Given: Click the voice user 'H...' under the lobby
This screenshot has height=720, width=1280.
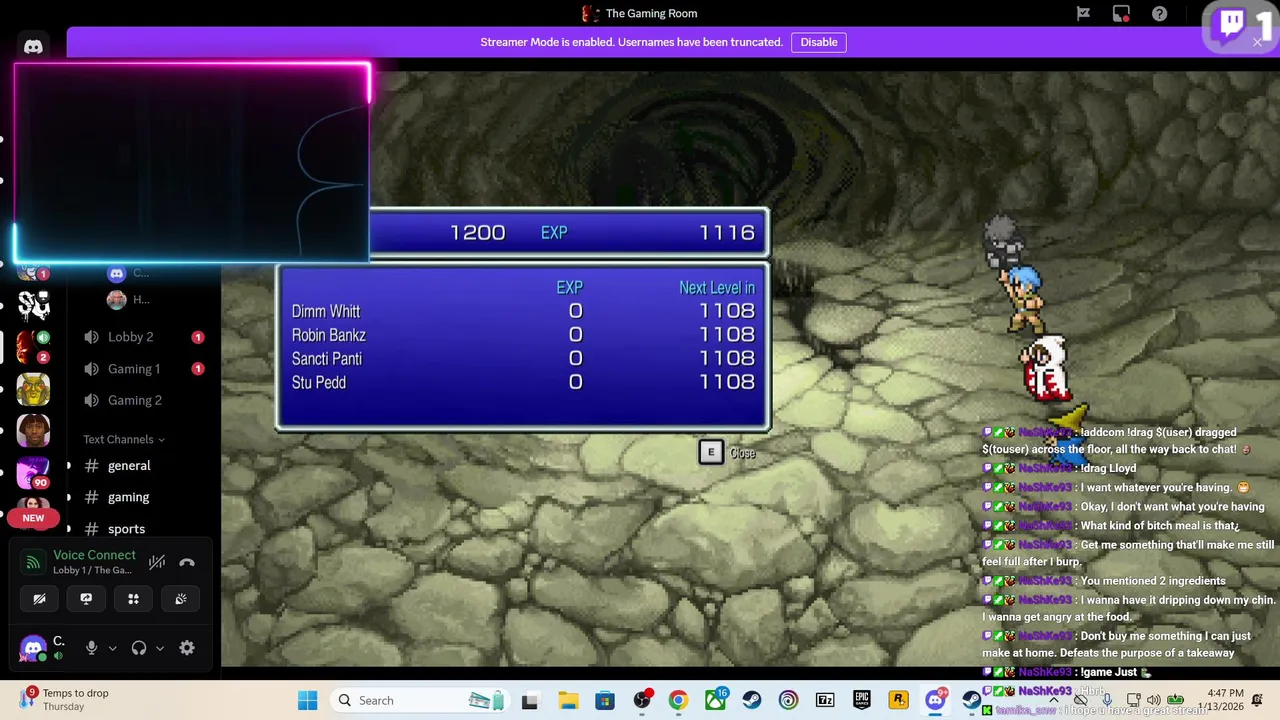Looking at the screenshot, I should (128, 299).
